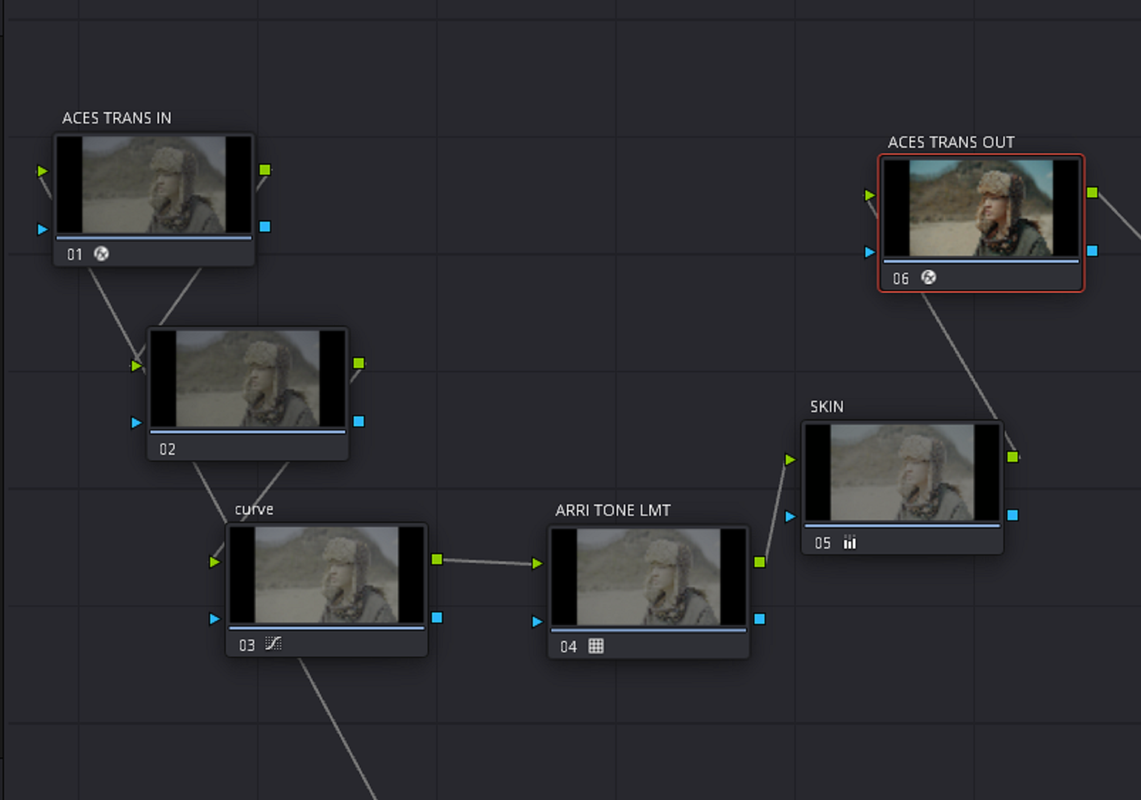Click the green RGB input of node 01
The height and width of the screenshot is (800, 1141).
click(x=43, y=171)
